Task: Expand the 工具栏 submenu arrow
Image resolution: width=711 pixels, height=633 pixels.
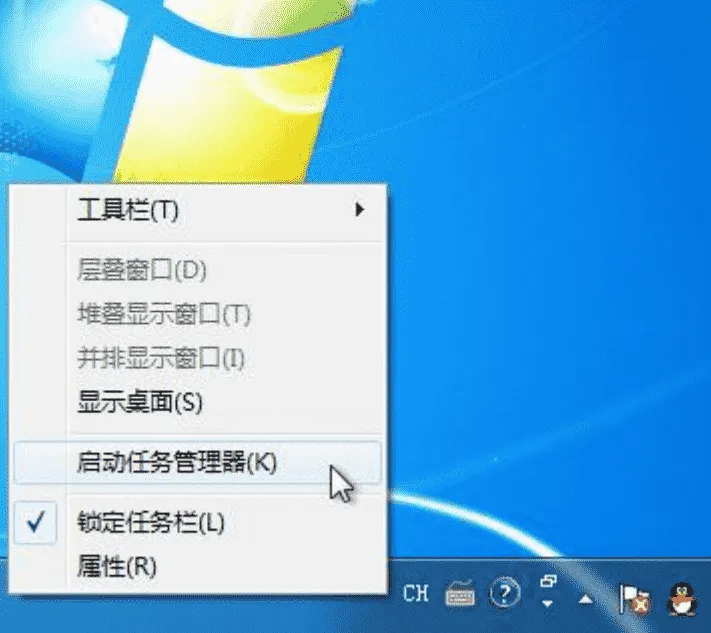Action: tap(360, 209)
